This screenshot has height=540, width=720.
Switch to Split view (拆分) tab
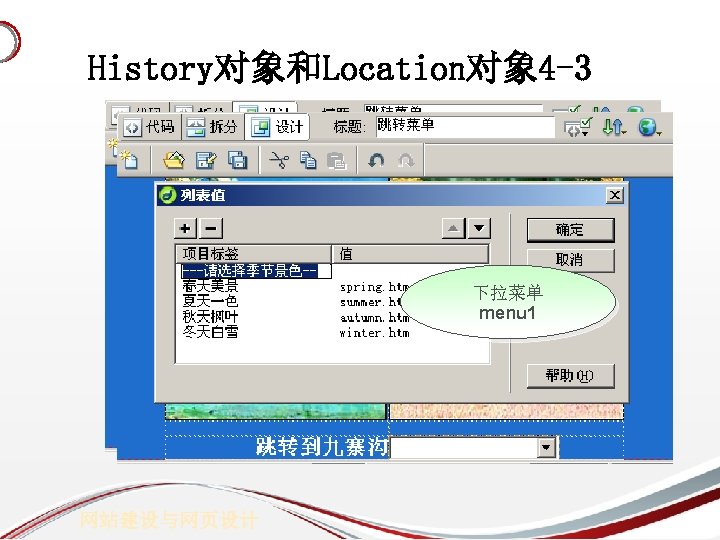coord(213,127)
